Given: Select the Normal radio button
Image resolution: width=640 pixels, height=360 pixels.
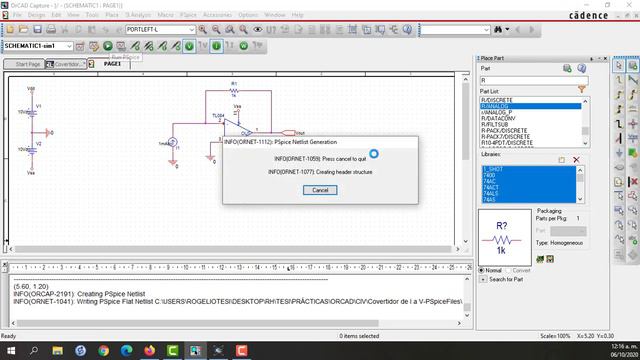Looking at the screenshot, I should coord(482,270).
